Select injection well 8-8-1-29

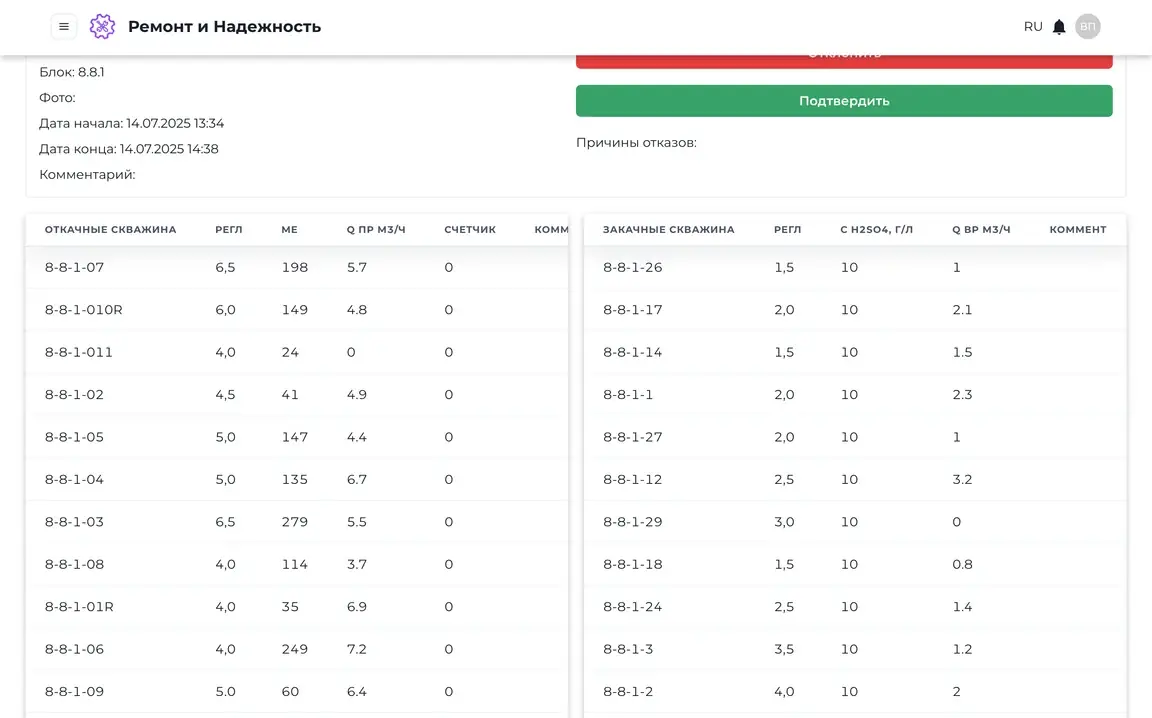(855, 522)
